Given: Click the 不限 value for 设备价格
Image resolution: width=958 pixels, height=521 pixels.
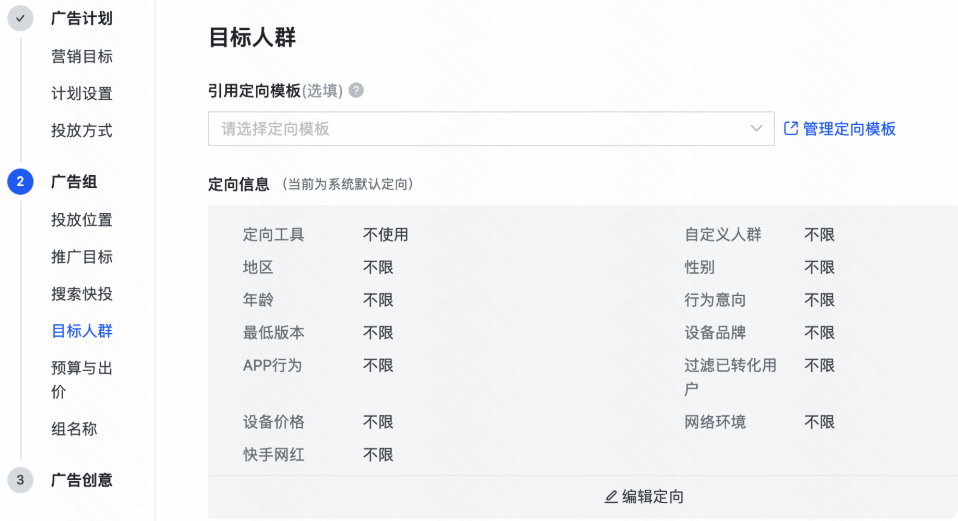Looking at the screenshot, I should click(x=378, y=422).
